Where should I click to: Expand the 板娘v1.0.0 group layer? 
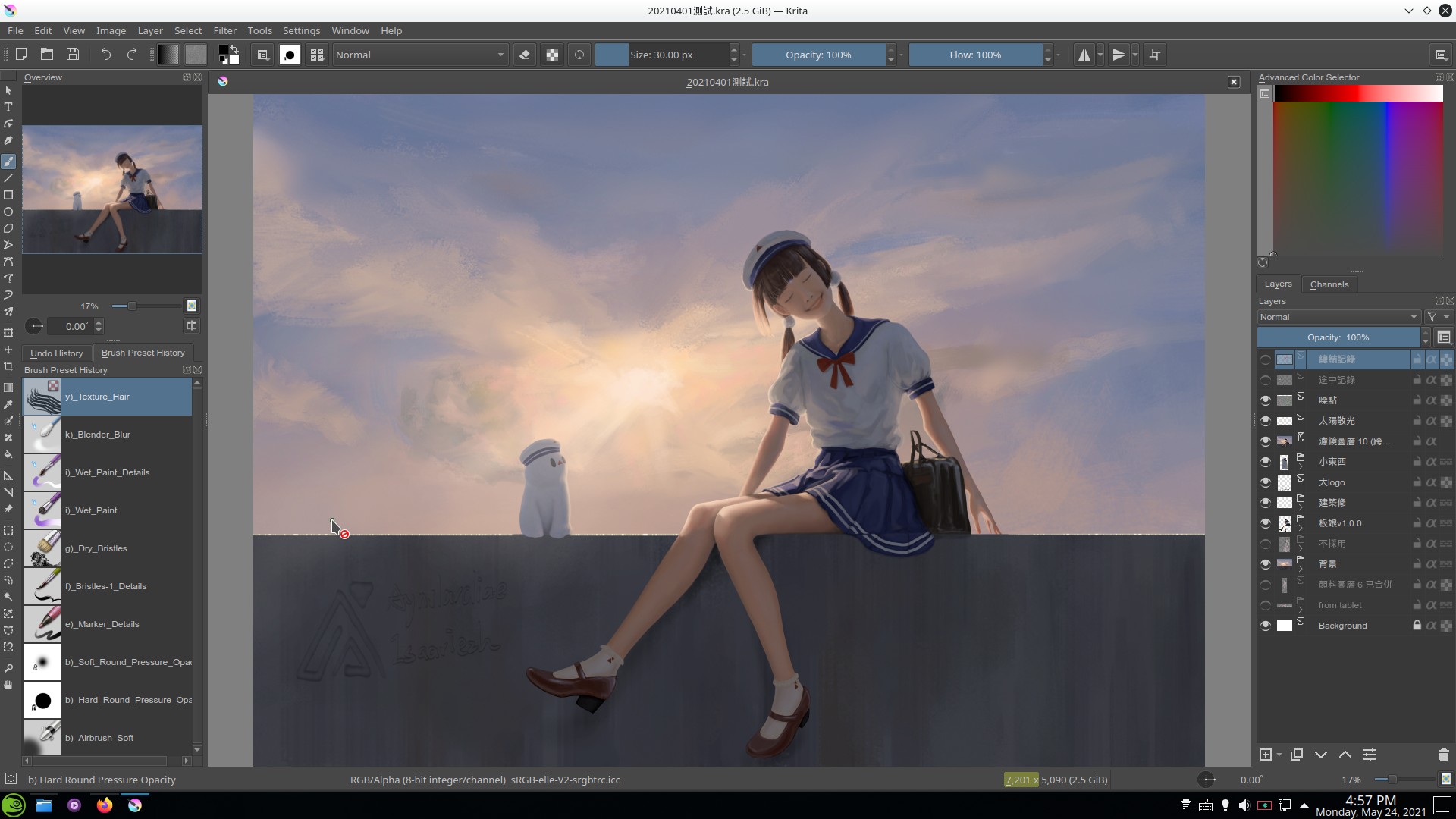click(x=1301, y=528)
